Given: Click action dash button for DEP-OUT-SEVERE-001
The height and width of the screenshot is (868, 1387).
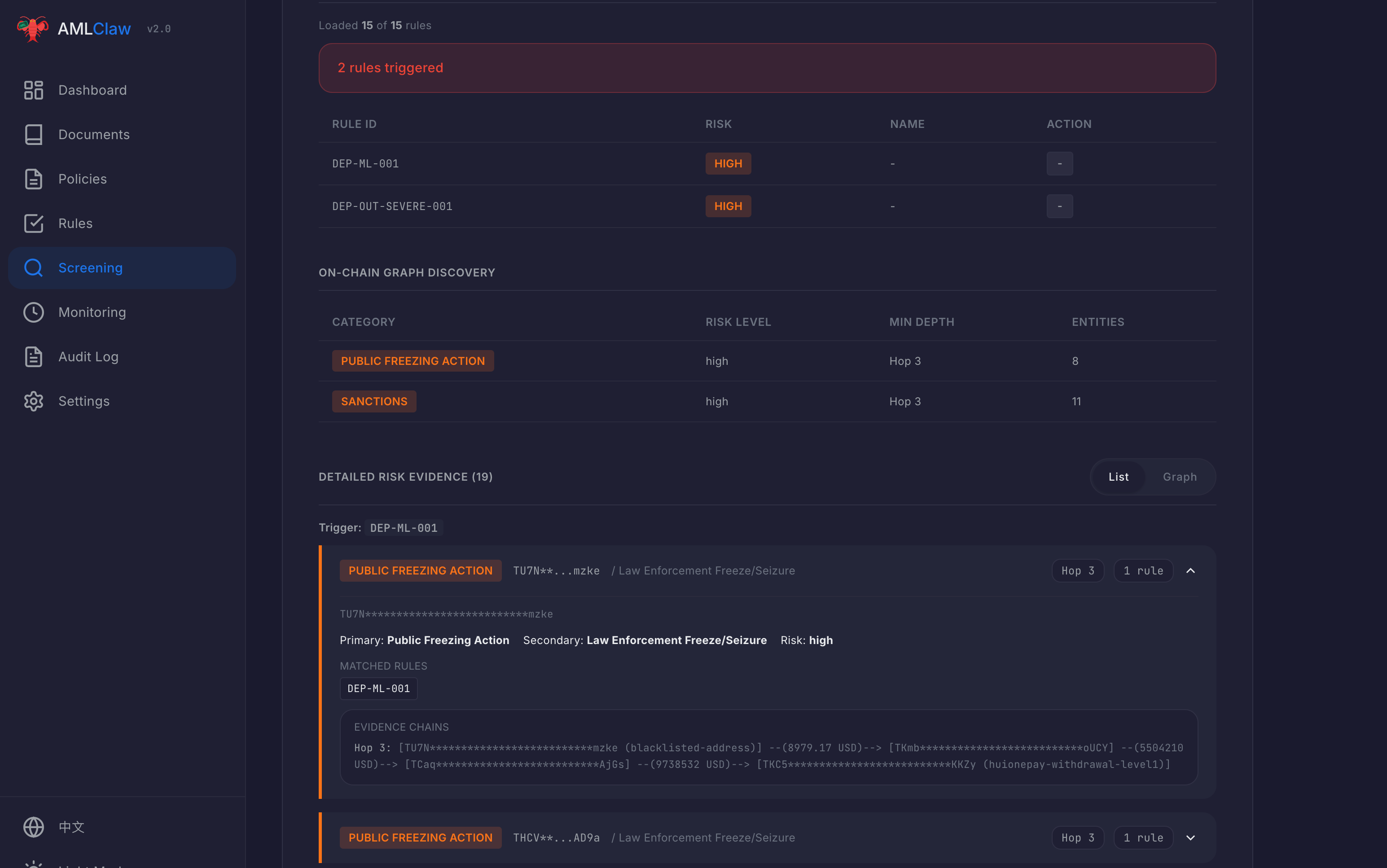Looking at the screenshot, I should pos(1059,206).
